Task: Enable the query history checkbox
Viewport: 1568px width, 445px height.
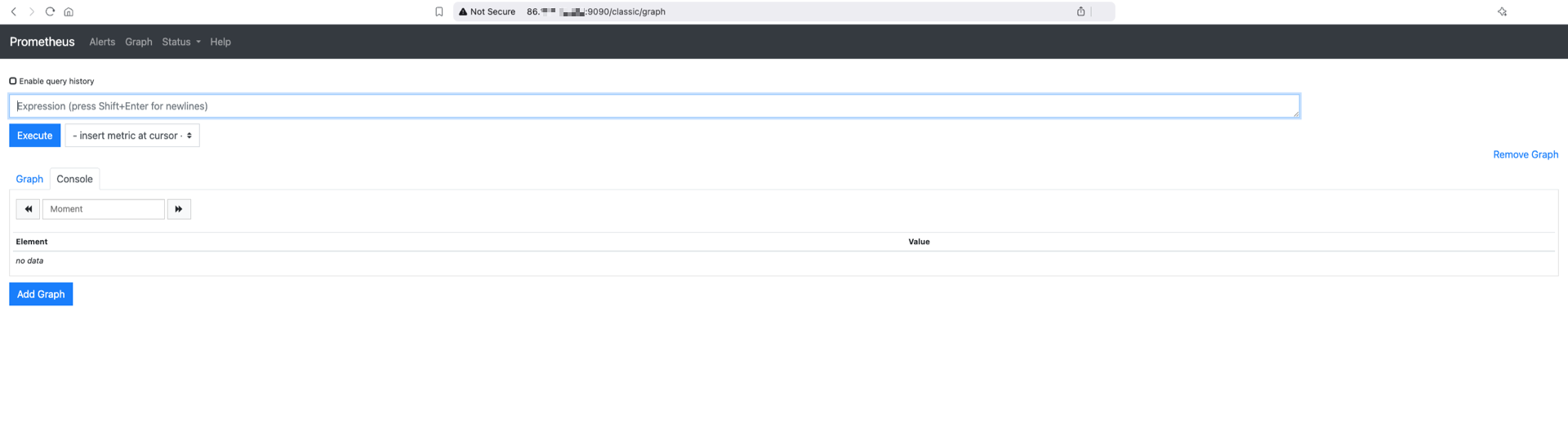Action: (x=13, y=81)
